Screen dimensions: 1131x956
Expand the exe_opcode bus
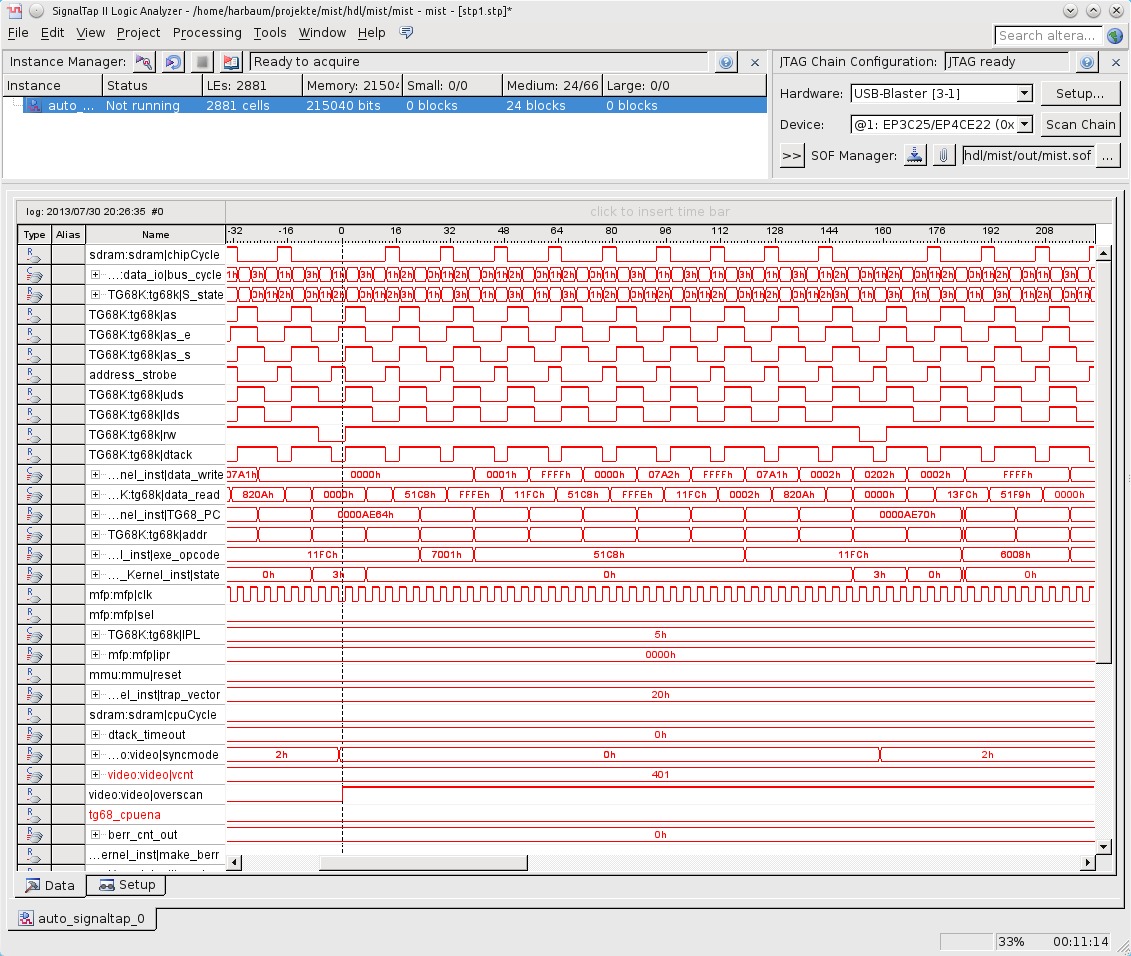coord(95,555)
